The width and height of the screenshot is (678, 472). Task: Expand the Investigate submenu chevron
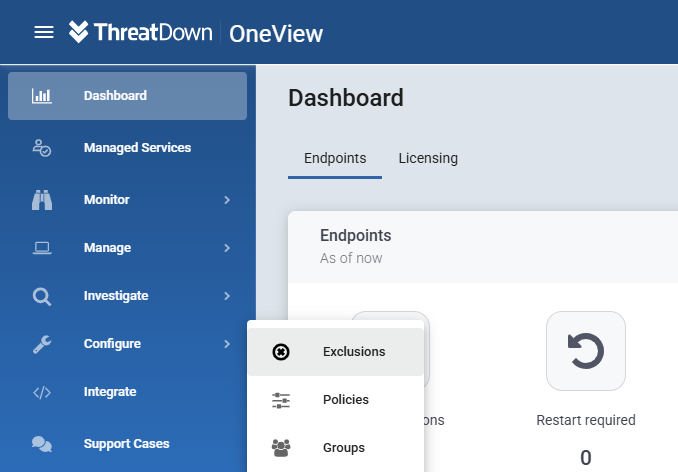pos(227,296)
